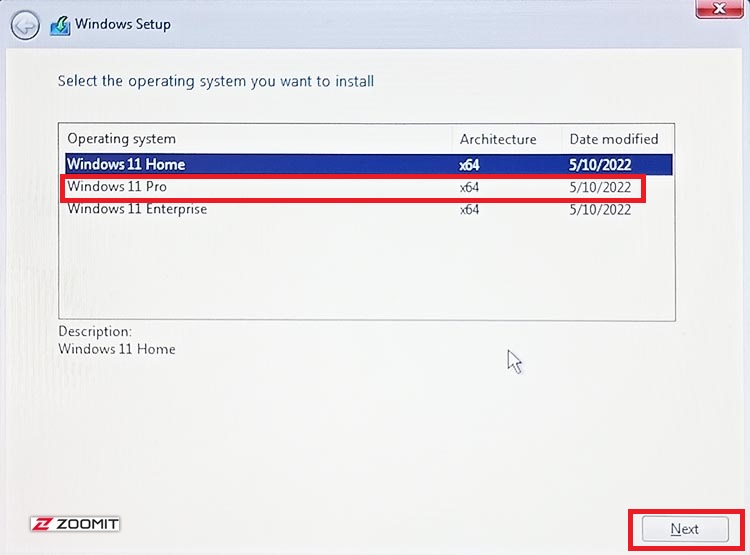Click the Windows Setup title text
750x555 pixels.
point(123,24)
